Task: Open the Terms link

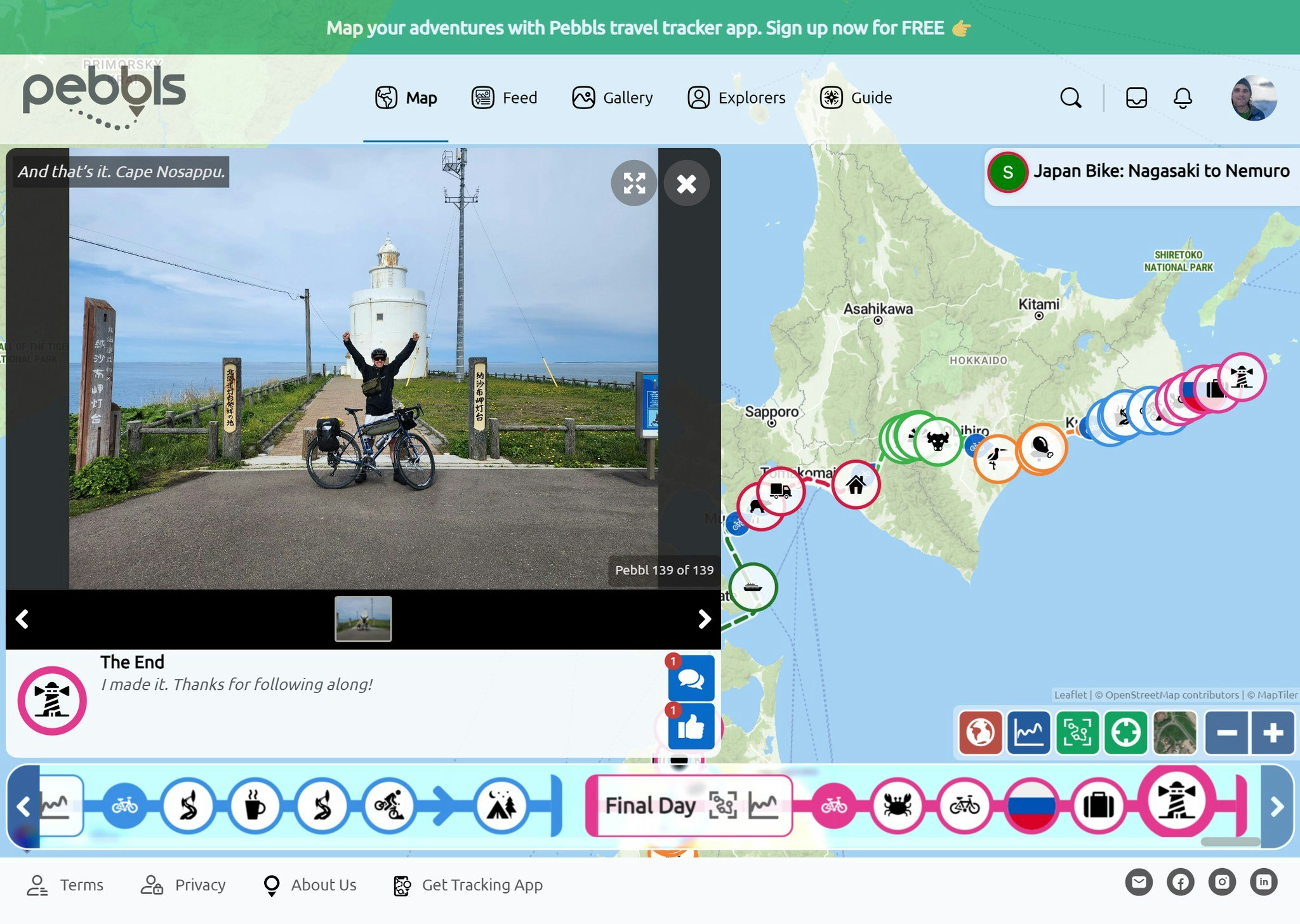Action: [65, 885]
